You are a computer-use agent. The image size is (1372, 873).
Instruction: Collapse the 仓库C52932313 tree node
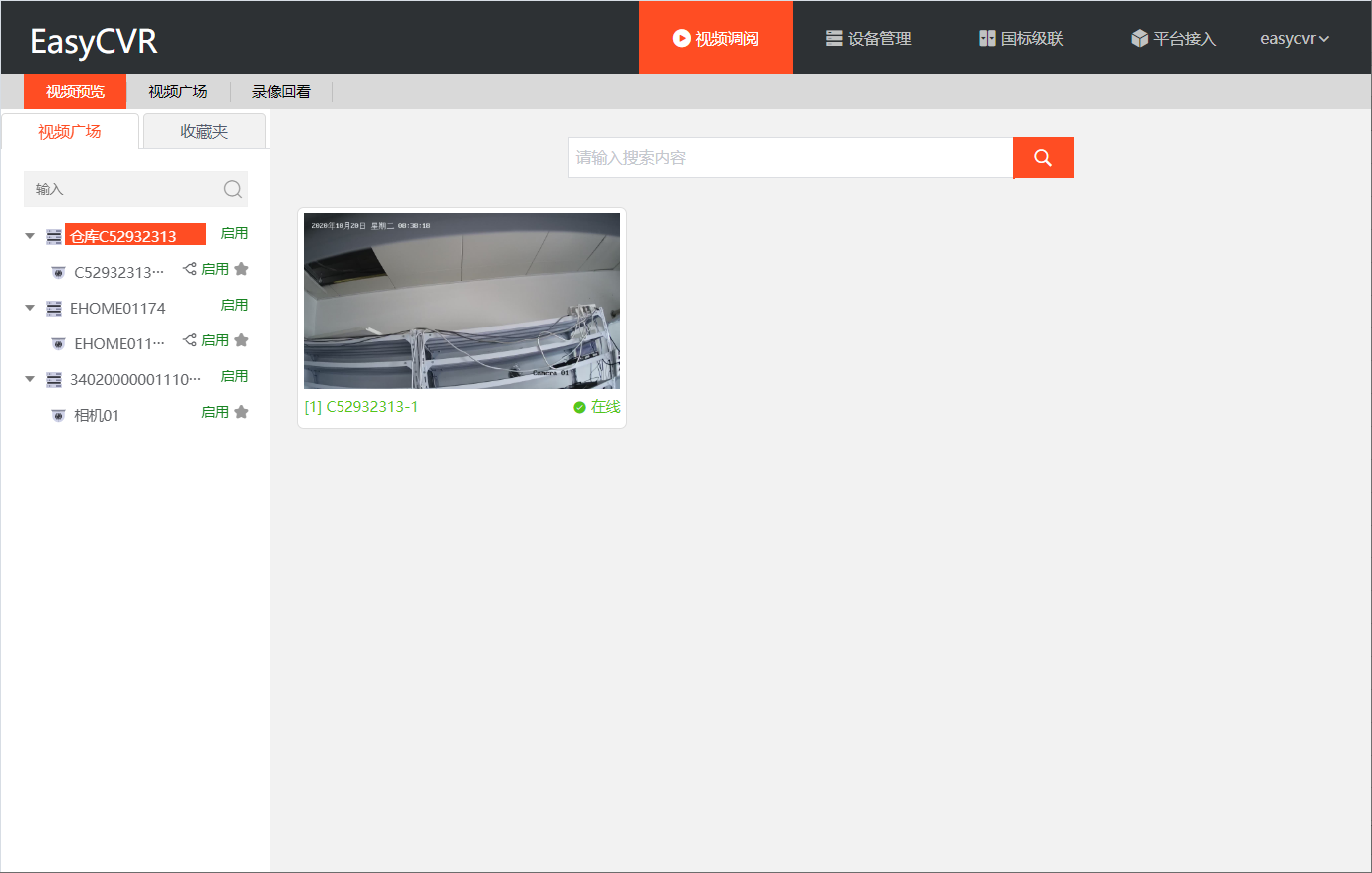click(x=29, y=236)
